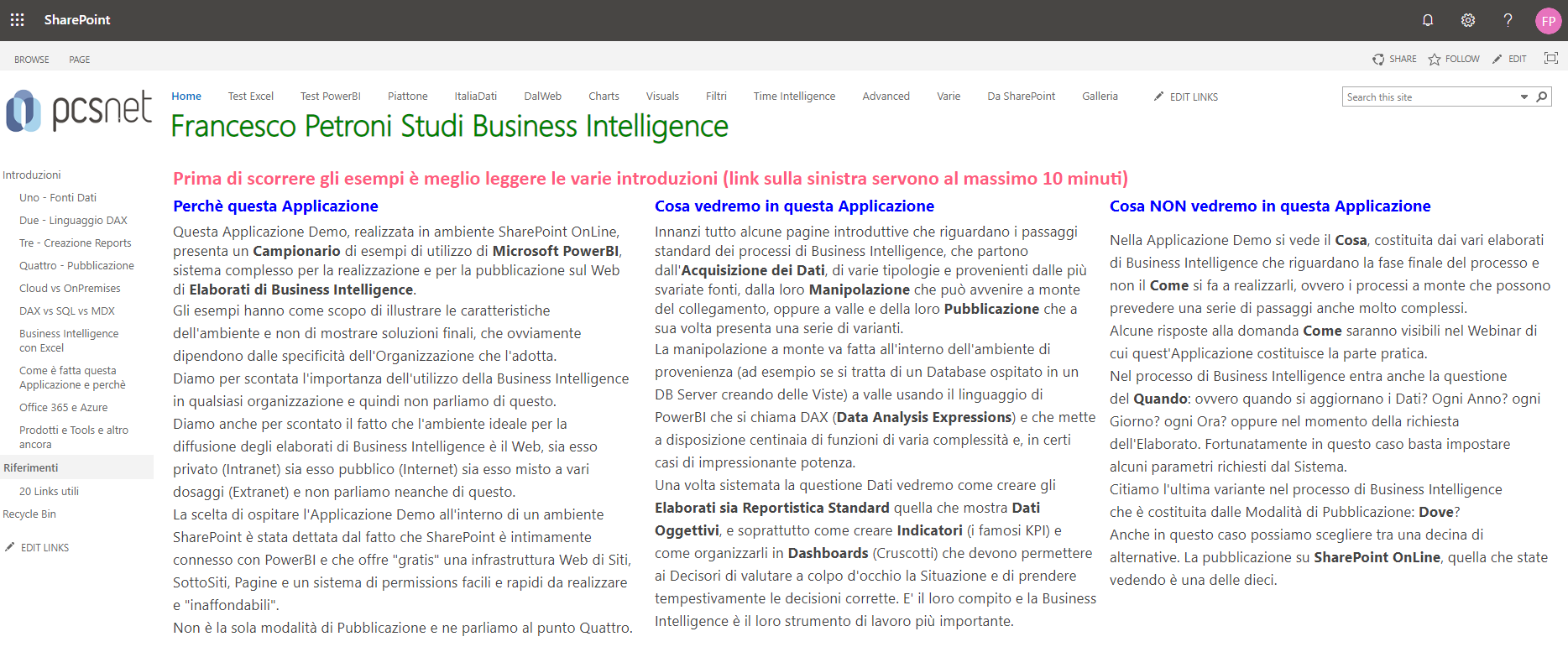Open Uno - Fonti Dati sidebar link
Screen dimensions: 1568x647
point(58,197)
